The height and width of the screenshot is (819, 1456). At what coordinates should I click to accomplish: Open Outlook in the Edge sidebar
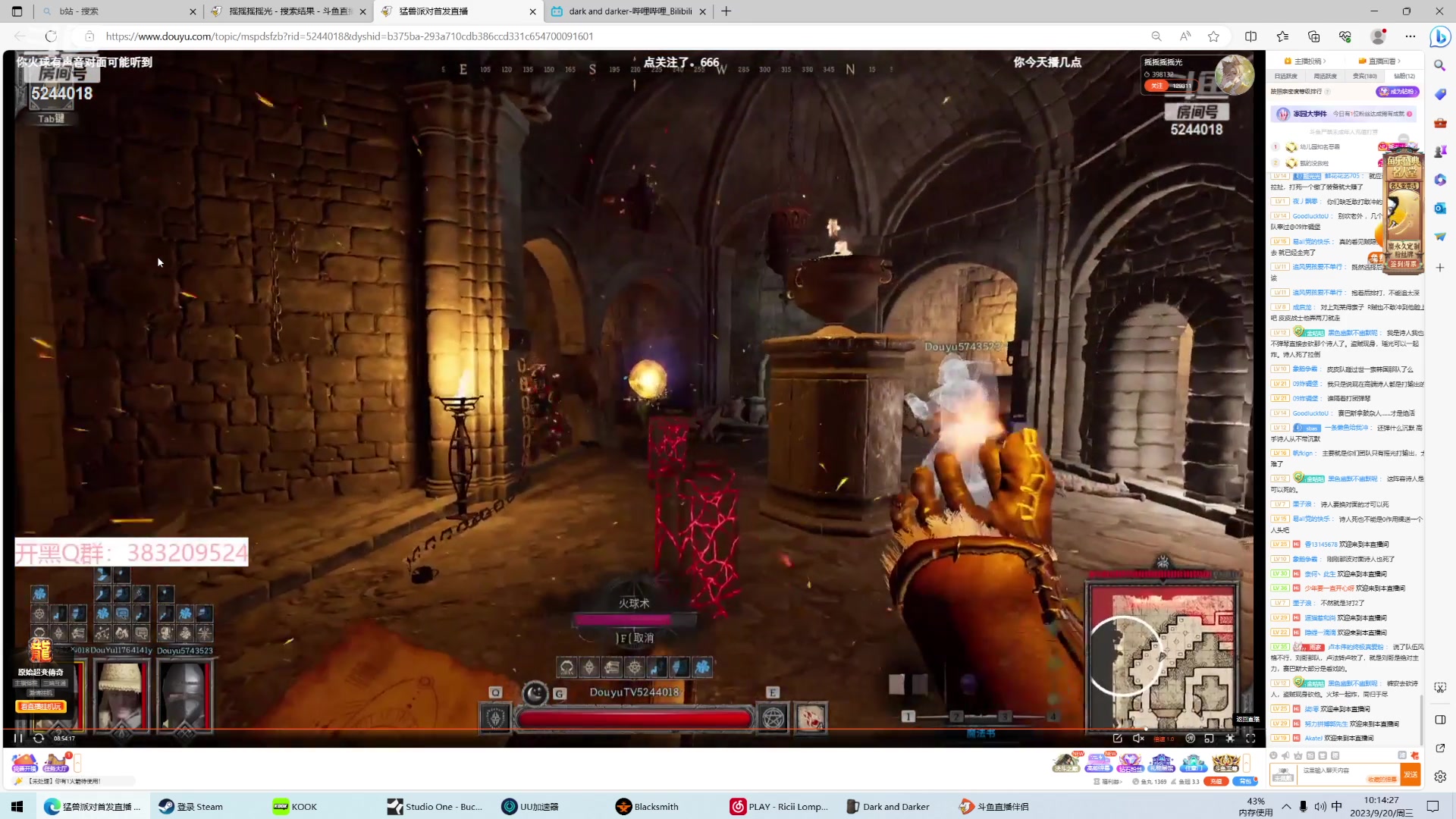[x=1440, y=209]
